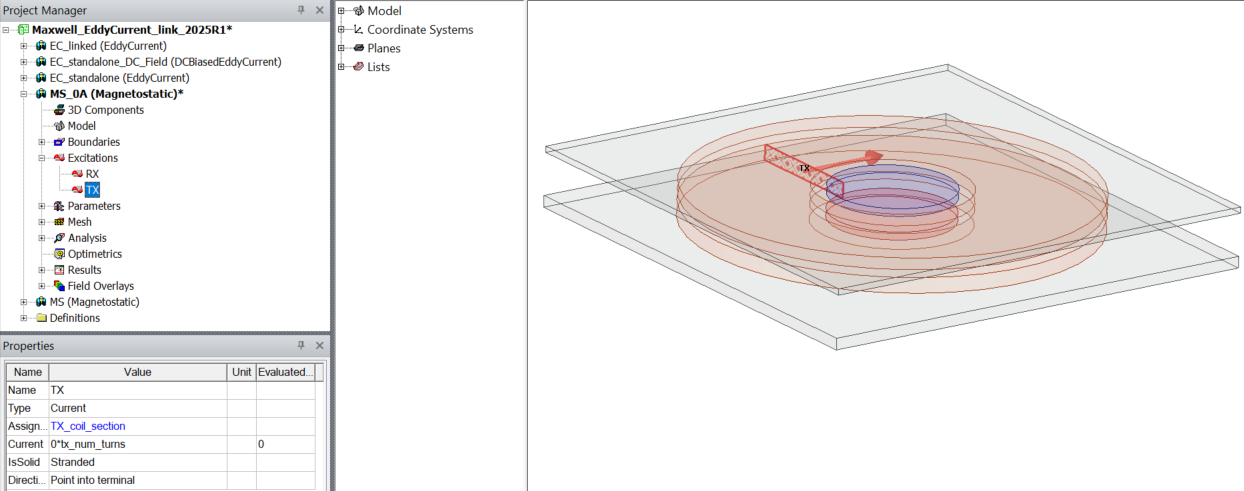The width and height of the screenshot is (1244, 491).
Task: Select the RX excitation label
Action: [x=93, y=174]
